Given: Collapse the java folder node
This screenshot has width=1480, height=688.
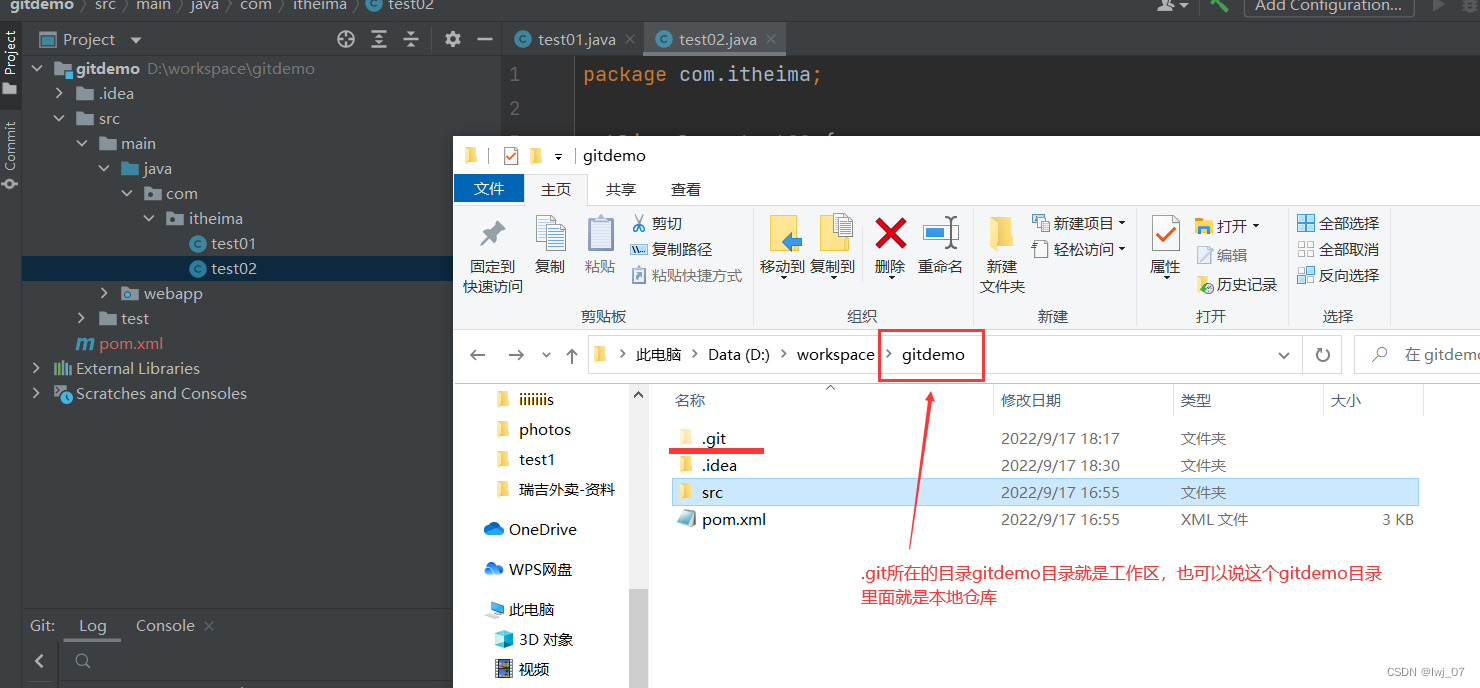Looking at the screenshot, I should click(104, 169).
